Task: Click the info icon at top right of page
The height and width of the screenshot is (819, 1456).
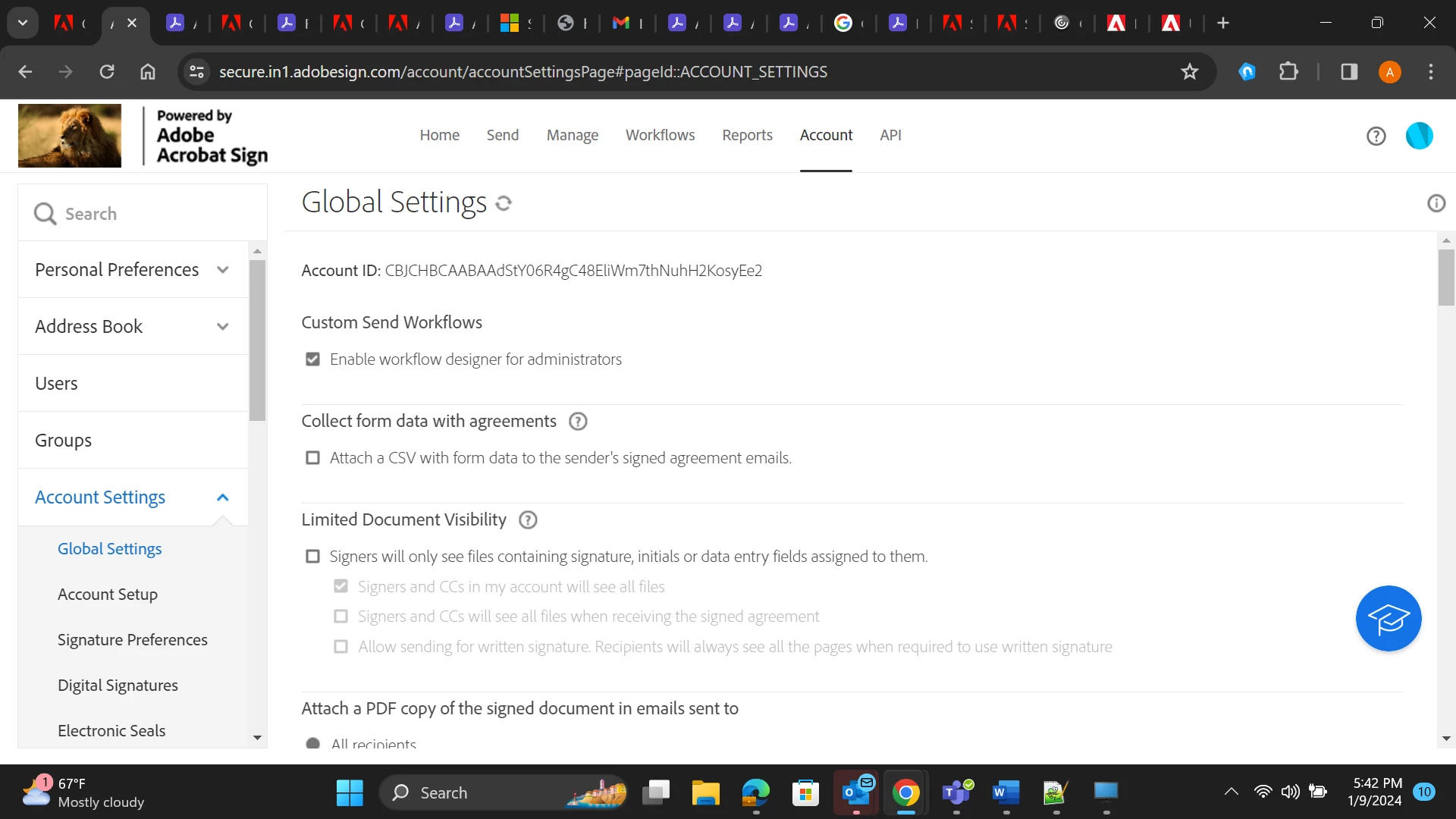Action: click(1436, 203)
